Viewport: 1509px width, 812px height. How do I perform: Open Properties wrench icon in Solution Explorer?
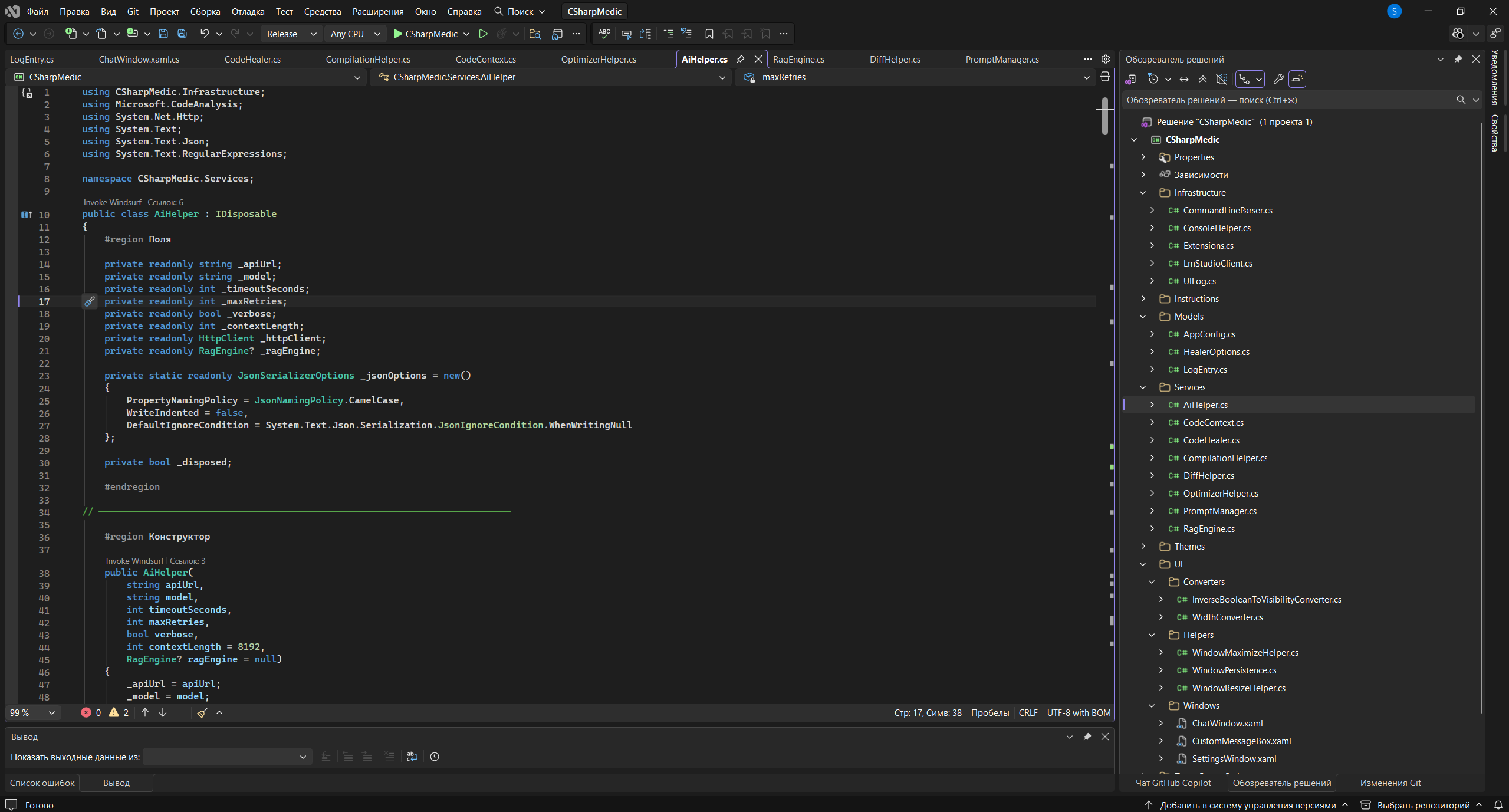coord(1278,78)
